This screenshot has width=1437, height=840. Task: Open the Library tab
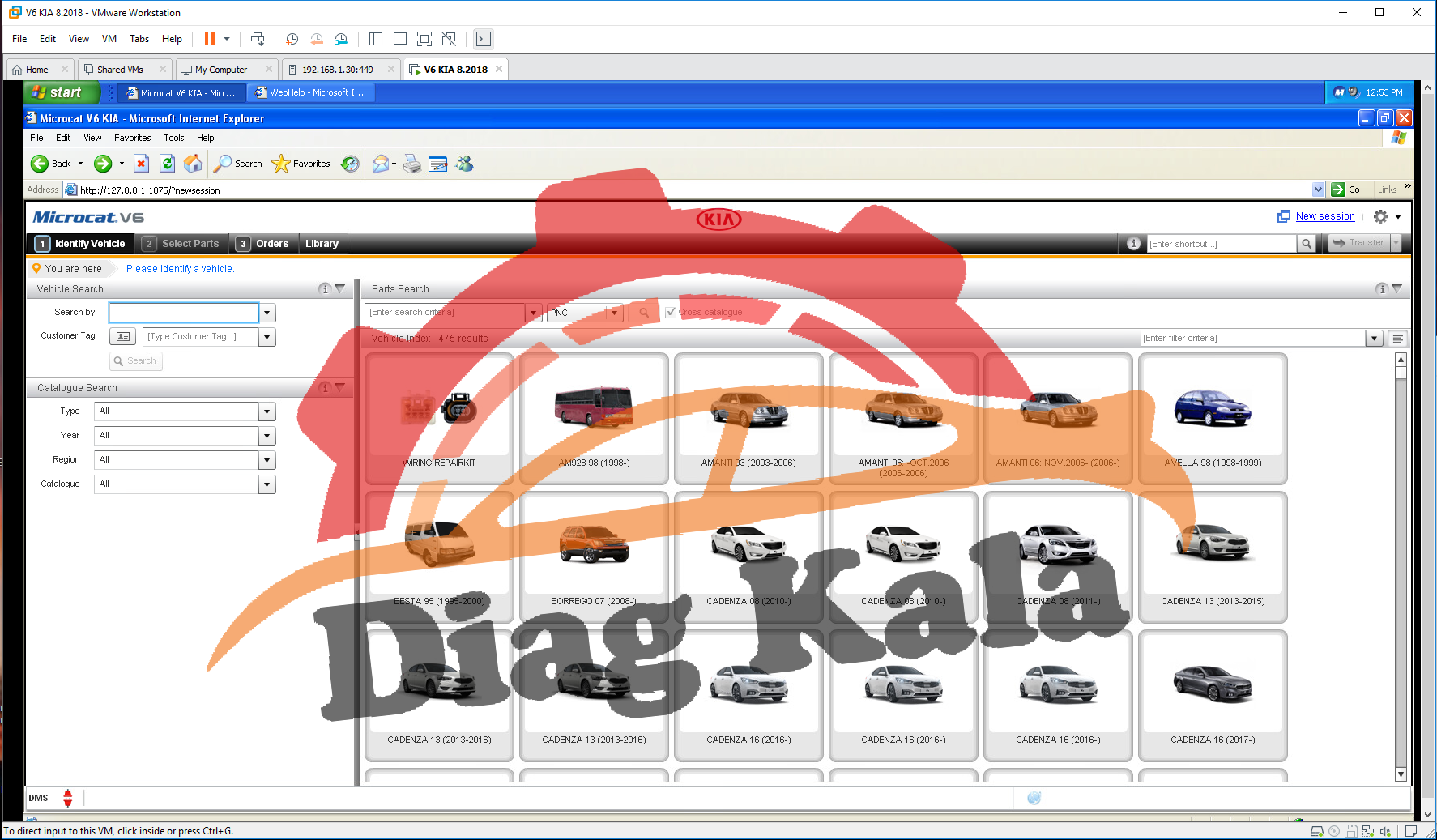coord(322,243)
